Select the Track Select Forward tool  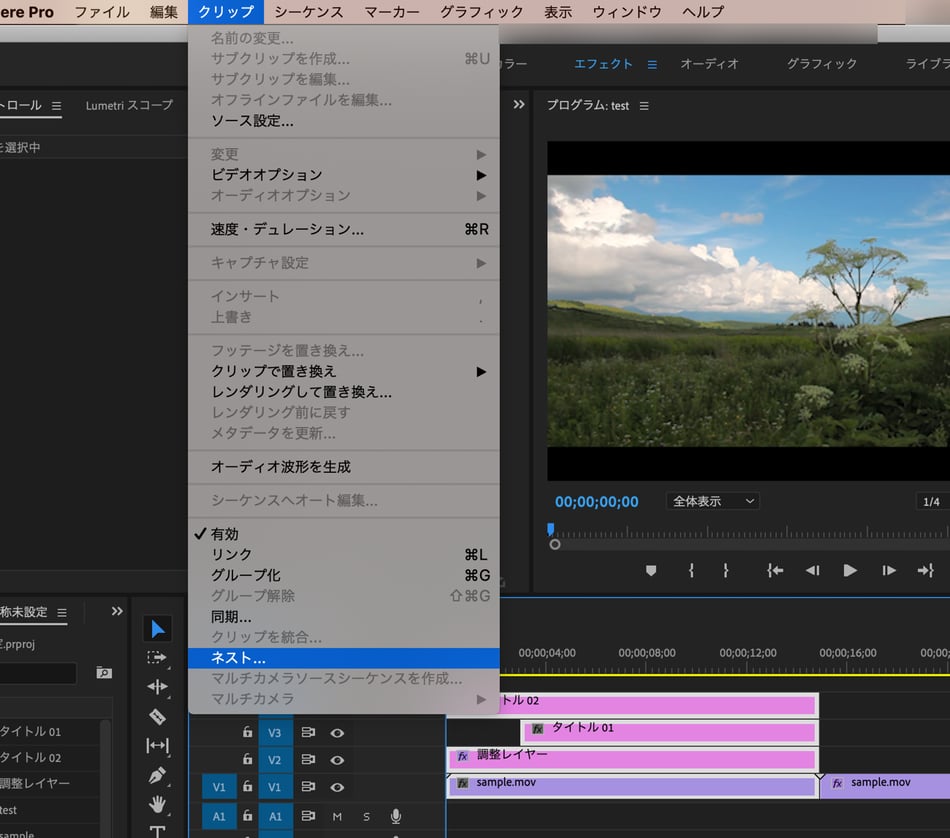(x=157, y=658)
